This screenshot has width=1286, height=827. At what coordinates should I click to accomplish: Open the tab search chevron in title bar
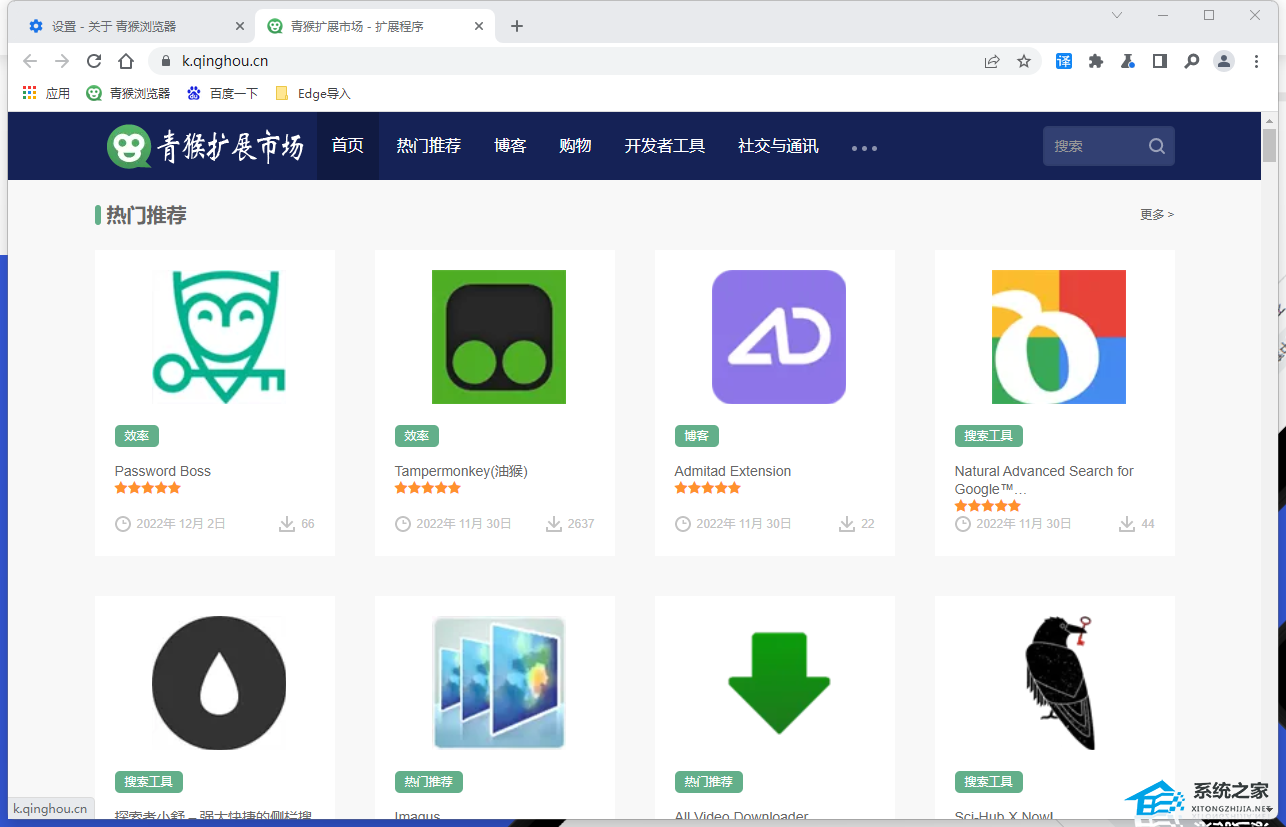[x=1117, y=15]
